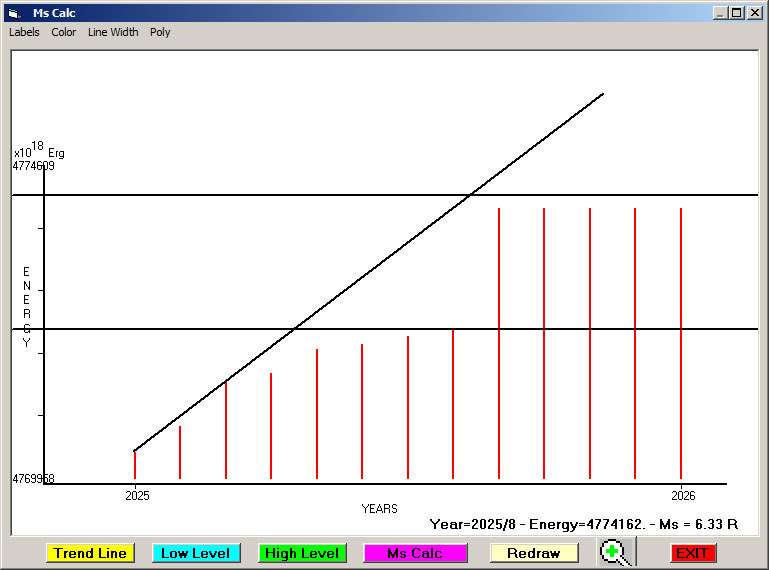
Task: Click the Ms Calc title bar app icon
Action: [14, 13]
